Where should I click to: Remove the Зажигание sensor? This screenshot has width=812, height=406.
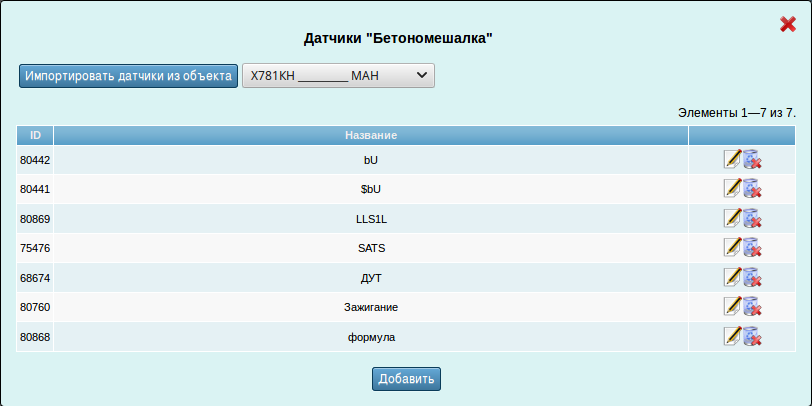752,306
